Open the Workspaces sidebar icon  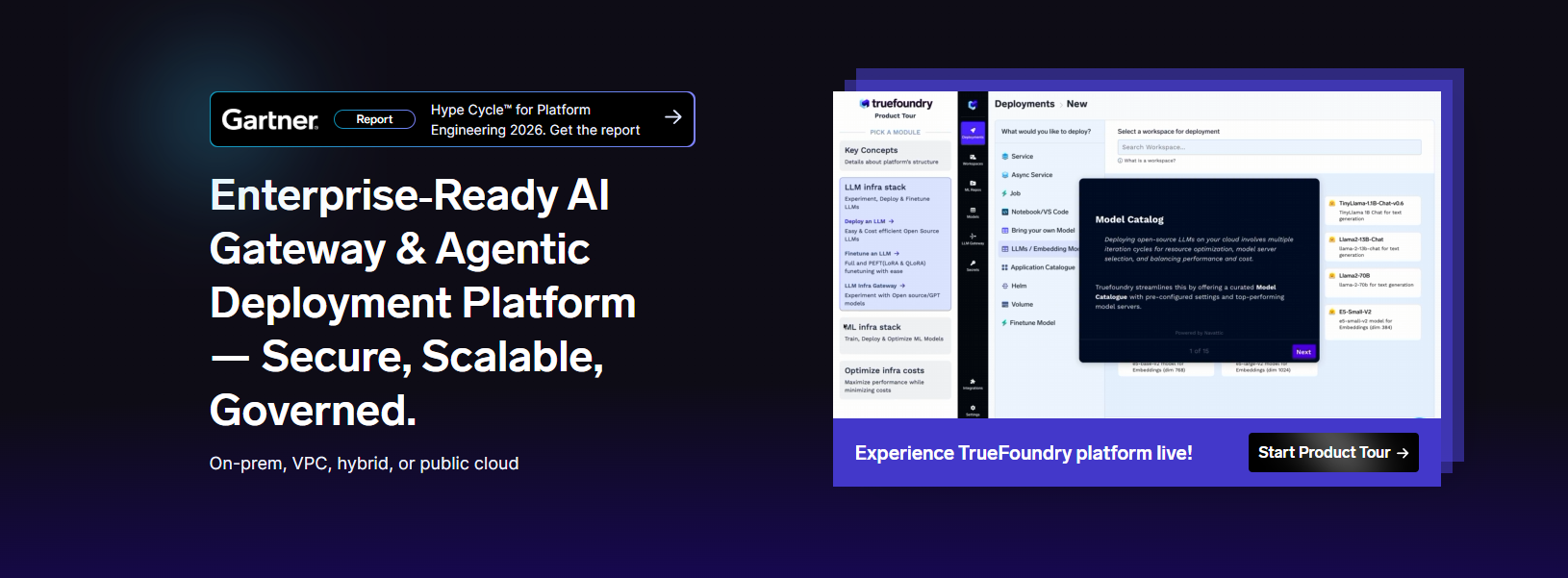tap(973, 159)
